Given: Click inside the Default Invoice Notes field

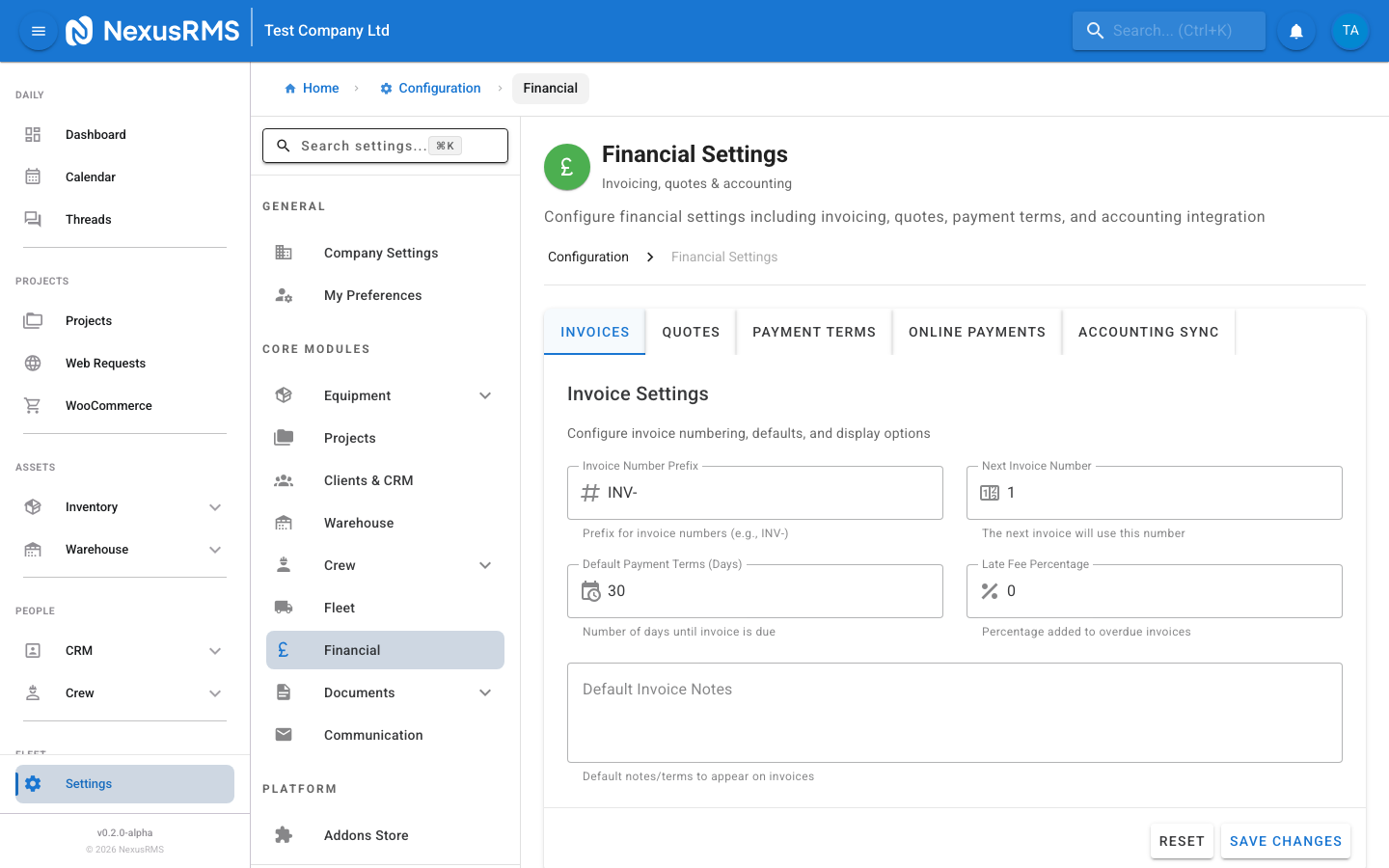Looking at the screenshot, I should point(954,712).
